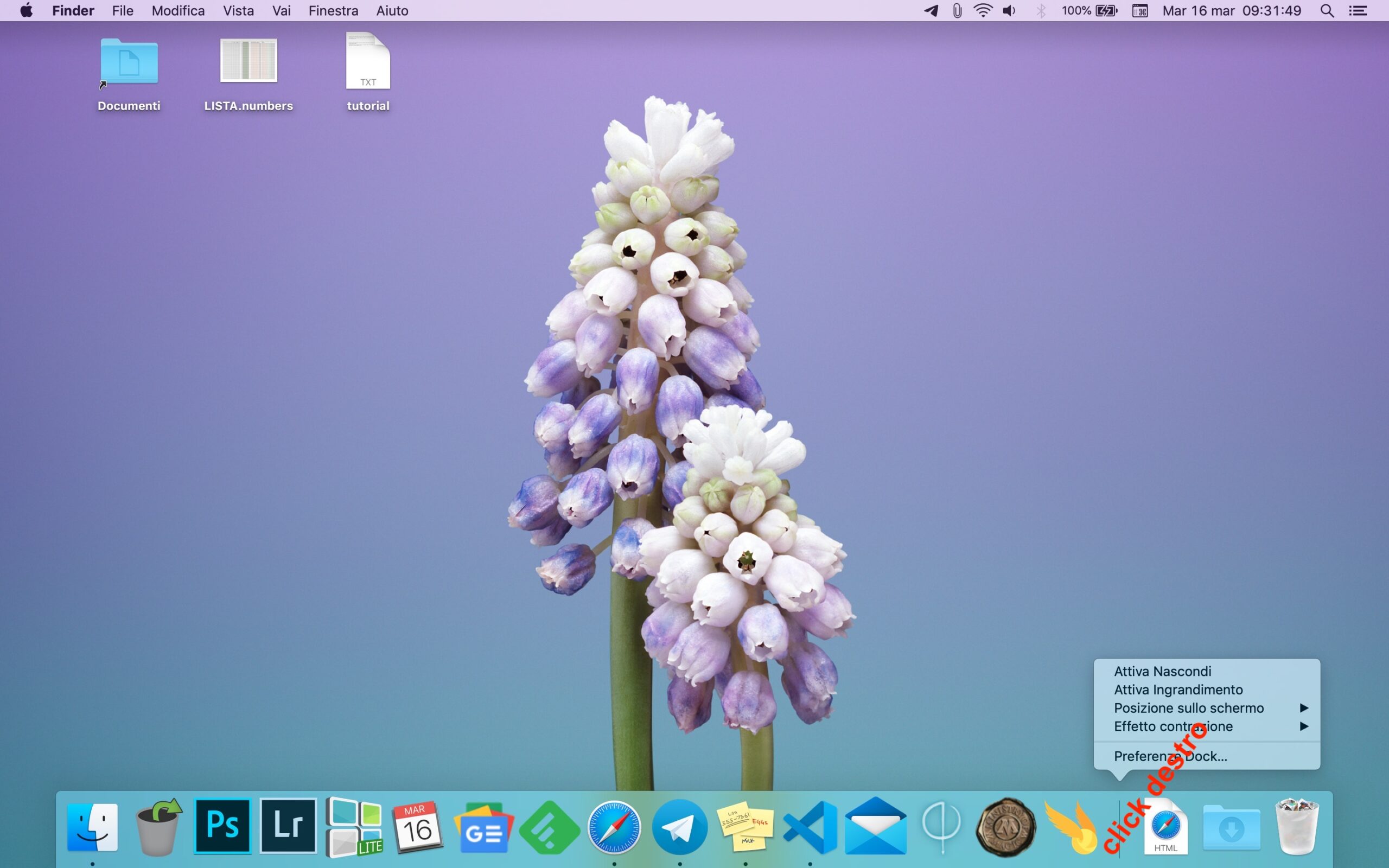The width and height of the screenshot is (1389, 868).
Task: Open Feedly green diamond dock icon
Action: [549, 828]
